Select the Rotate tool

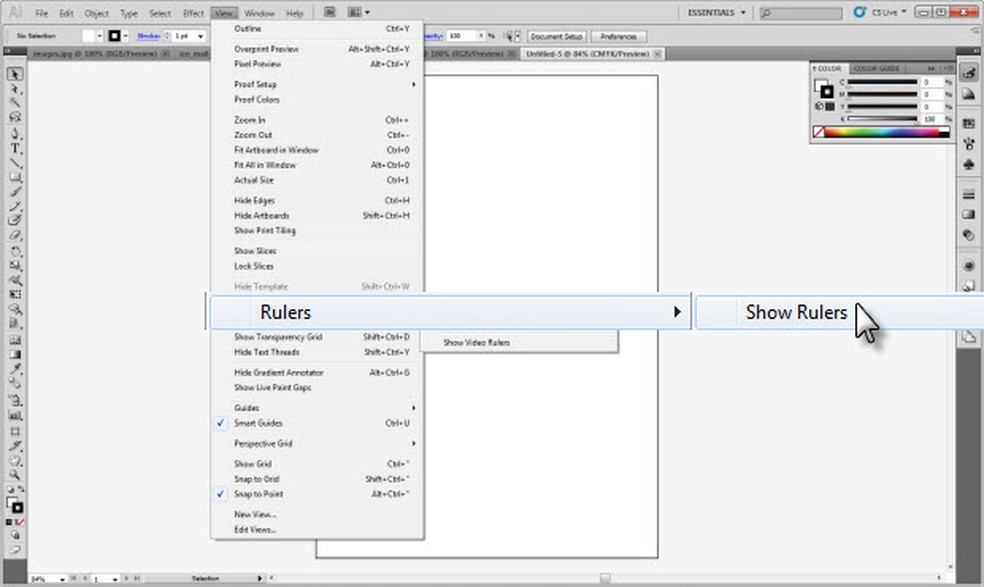coord(15,251)
